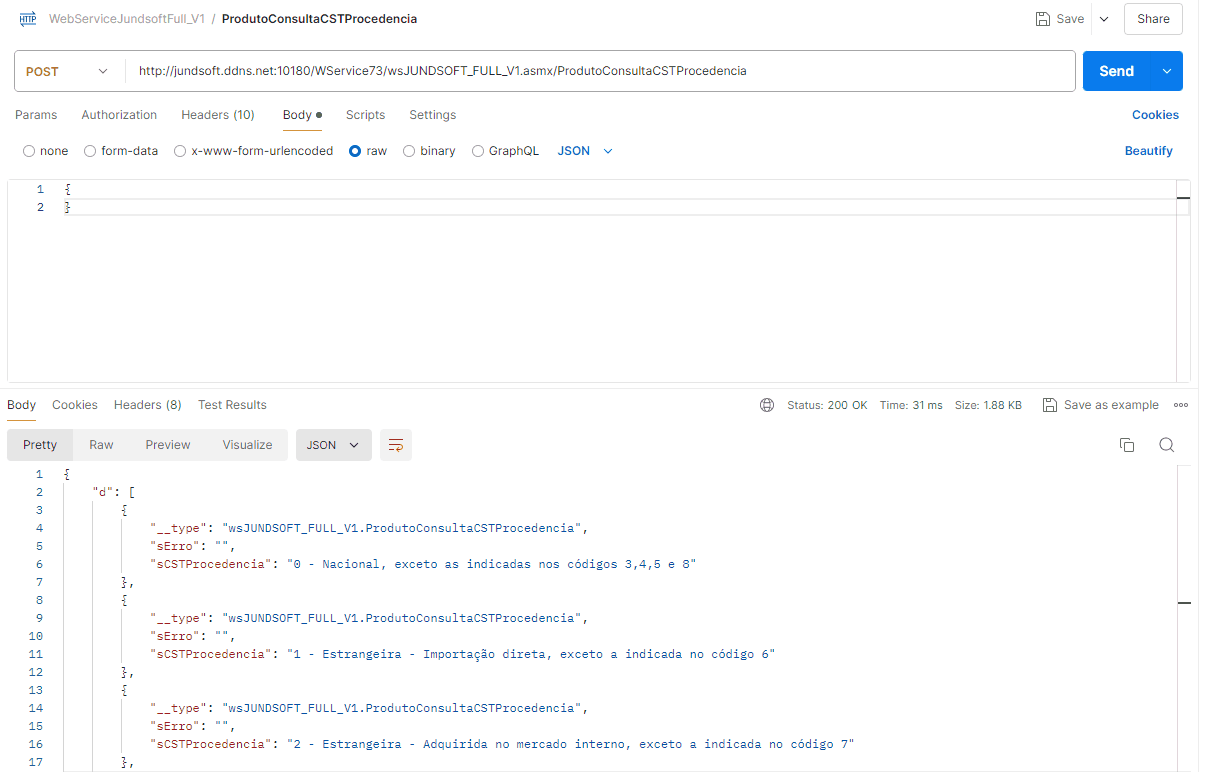Screen dimensions: 1206x772
Task: Click the HTTP request type icon
Action: tap(28, 18)
